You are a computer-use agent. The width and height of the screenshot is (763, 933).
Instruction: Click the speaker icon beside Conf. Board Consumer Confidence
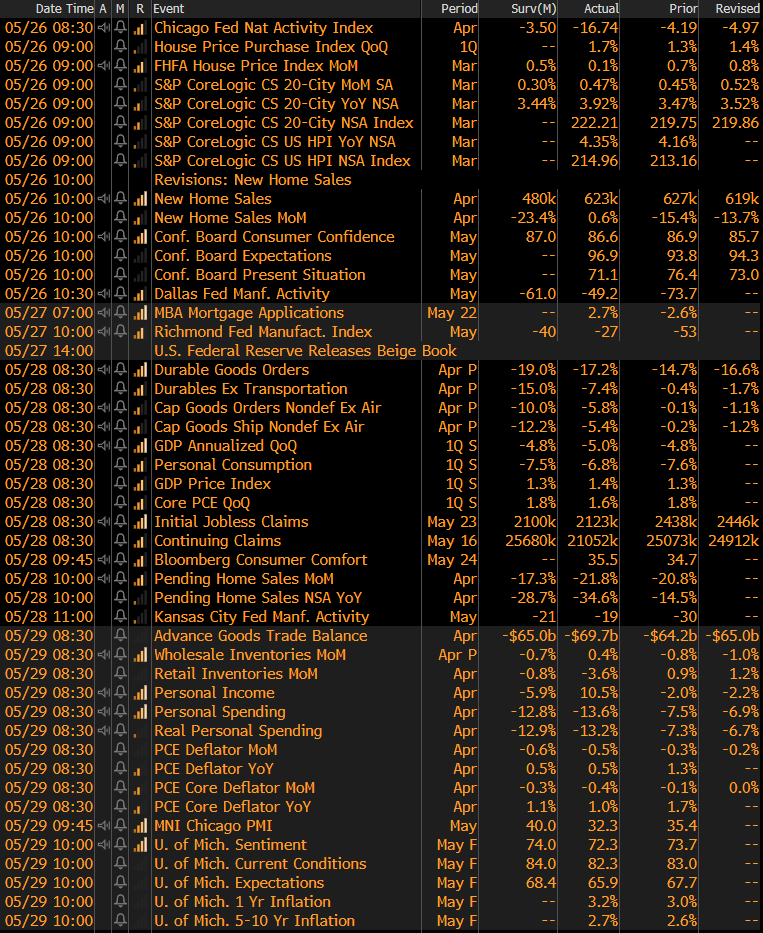104,237
